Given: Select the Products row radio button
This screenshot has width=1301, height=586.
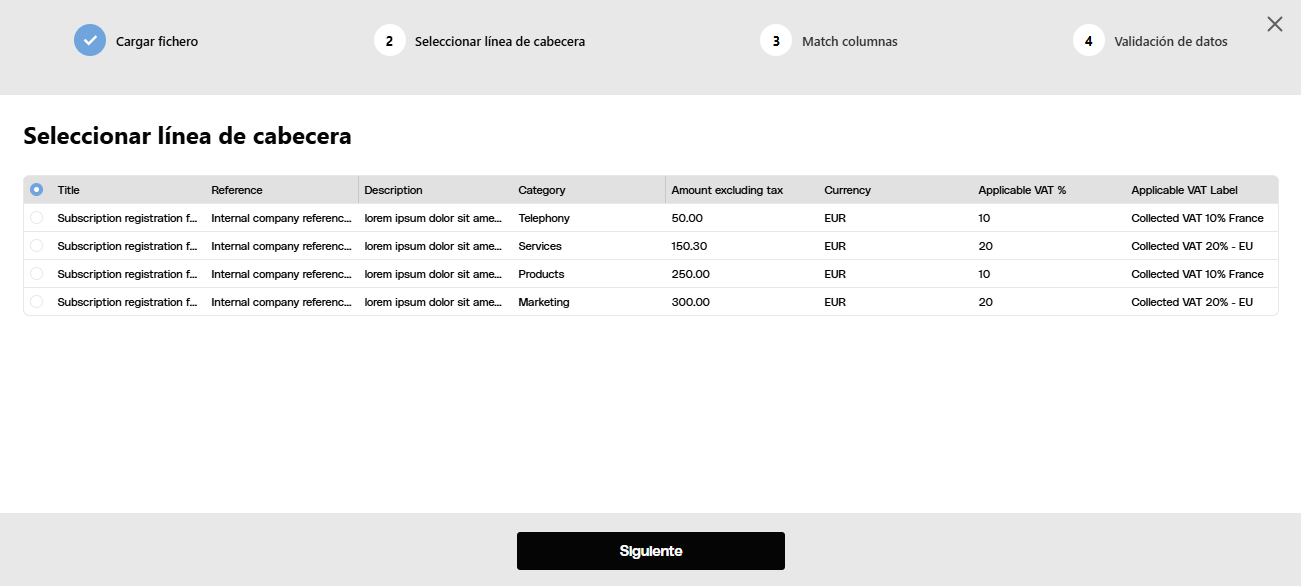Looking at the screenshot, I should click(x=37, y=273).
